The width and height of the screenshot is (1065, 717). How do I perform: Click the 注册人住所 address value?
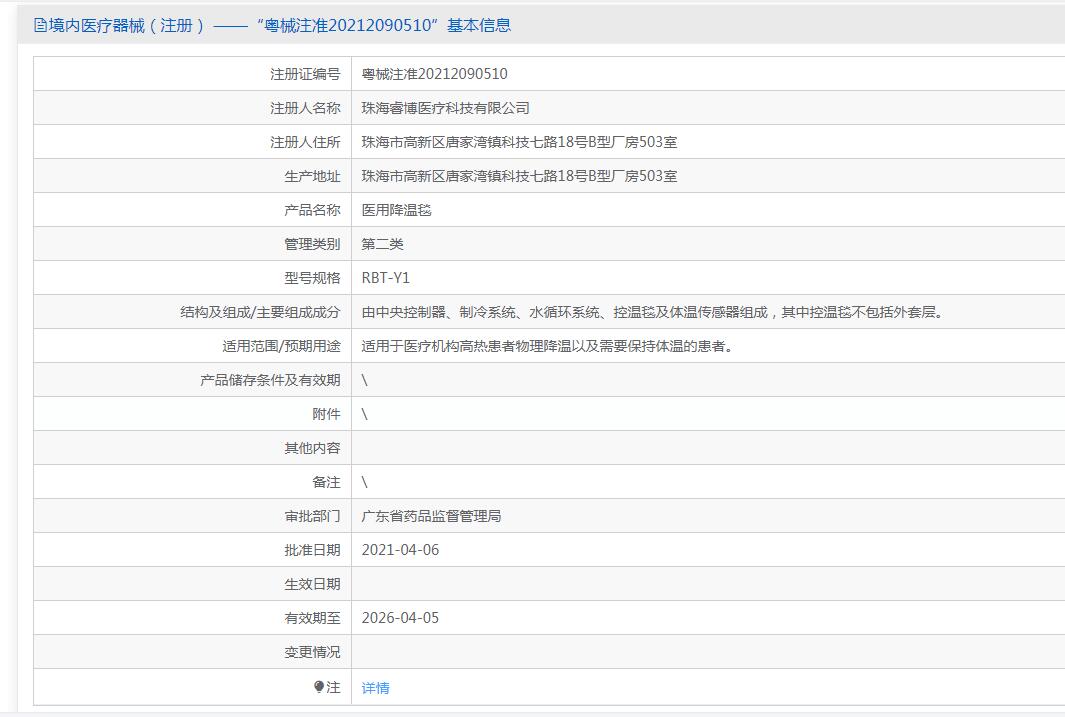519,142
